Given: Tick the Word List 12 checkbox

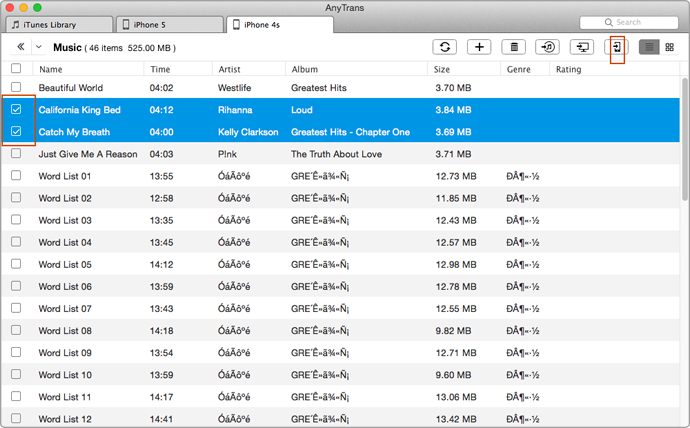Looking at the screenshot, I should pyautogui.click(x=16, y=418).
